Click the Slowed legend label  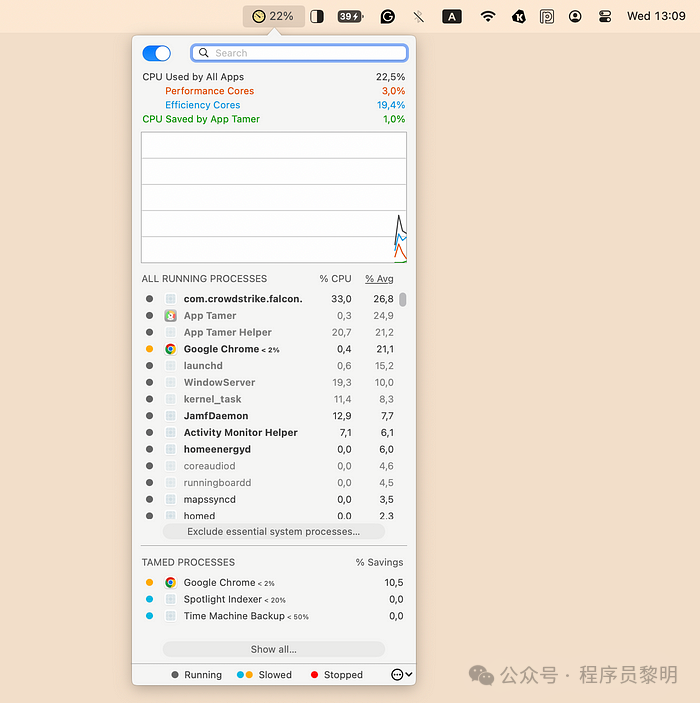click(275, 675)
